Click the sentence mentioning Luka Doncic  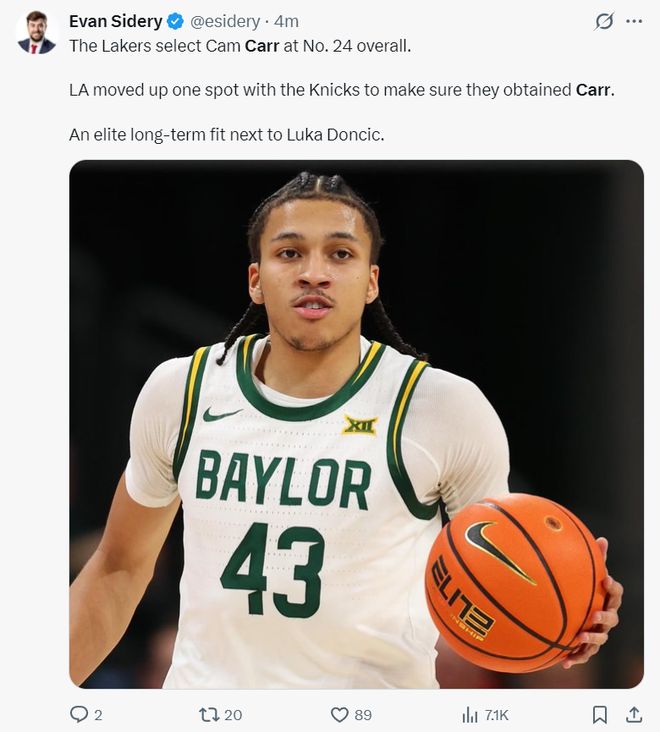226,135
